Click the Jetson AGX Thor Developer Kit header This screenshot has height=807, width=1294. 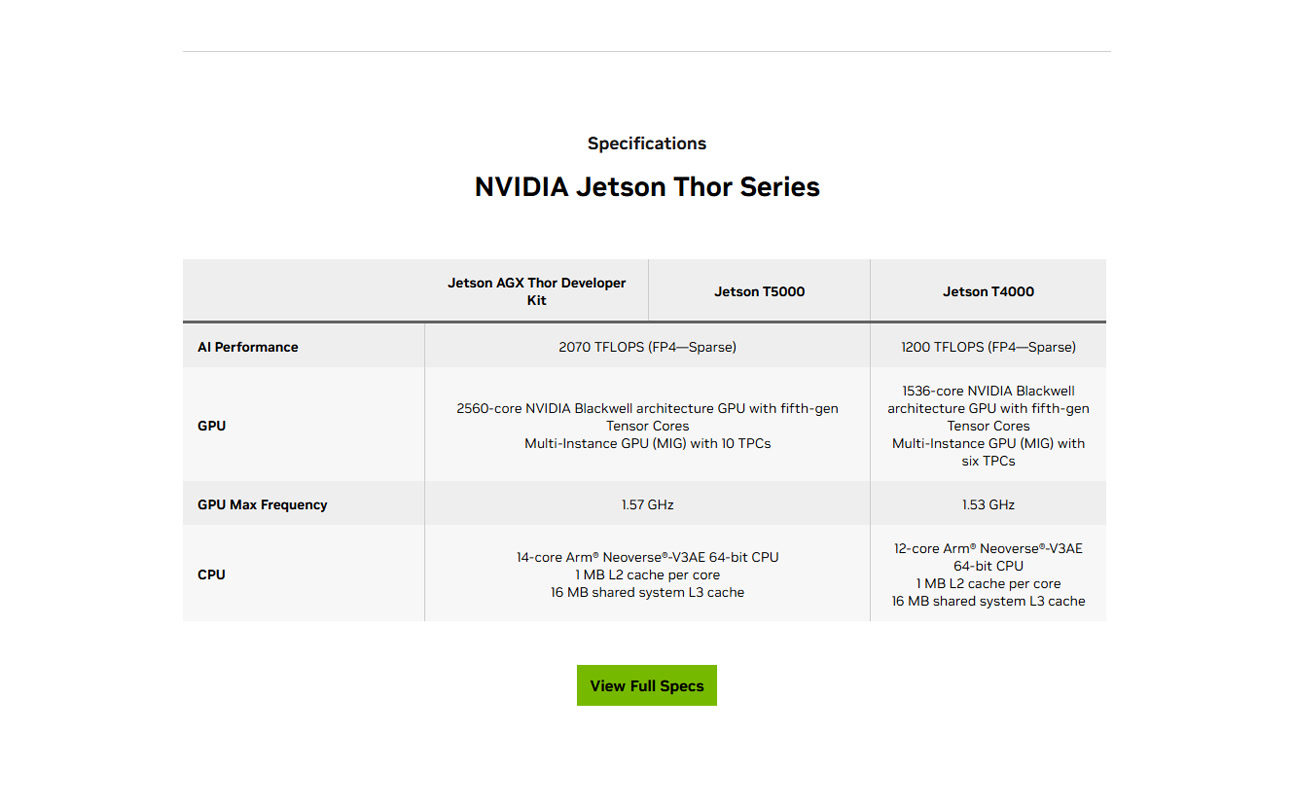[536, 291]
